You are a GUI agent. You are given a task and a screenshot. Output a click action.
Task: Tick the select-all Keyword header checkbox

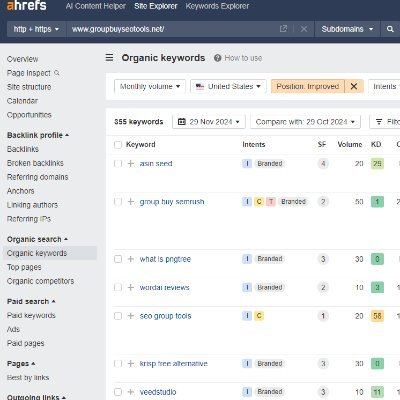pos(118,145)
